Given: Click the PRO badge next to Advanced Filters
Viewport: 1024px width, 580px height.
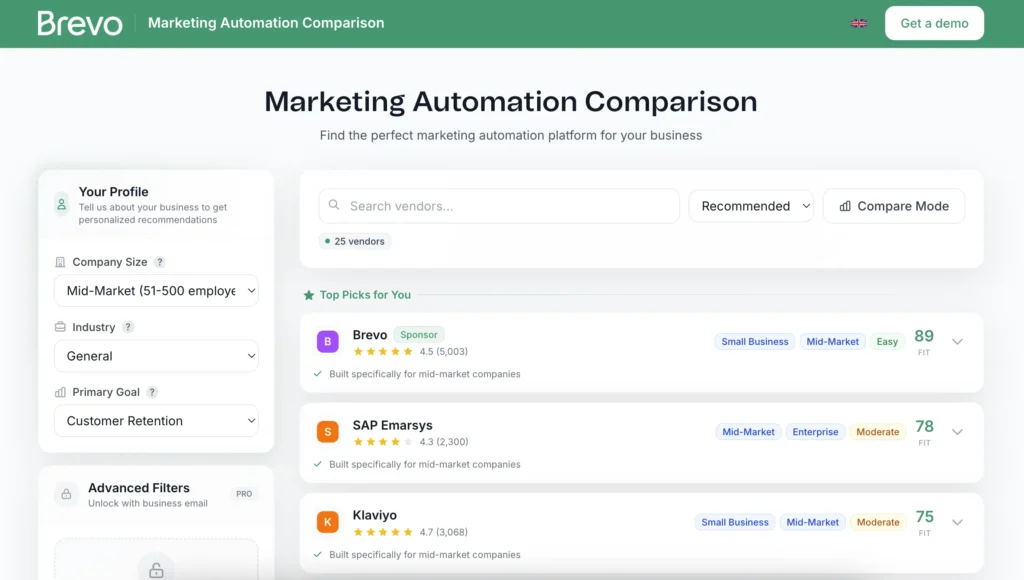Looking at the screenshot, I should [244, 493].
